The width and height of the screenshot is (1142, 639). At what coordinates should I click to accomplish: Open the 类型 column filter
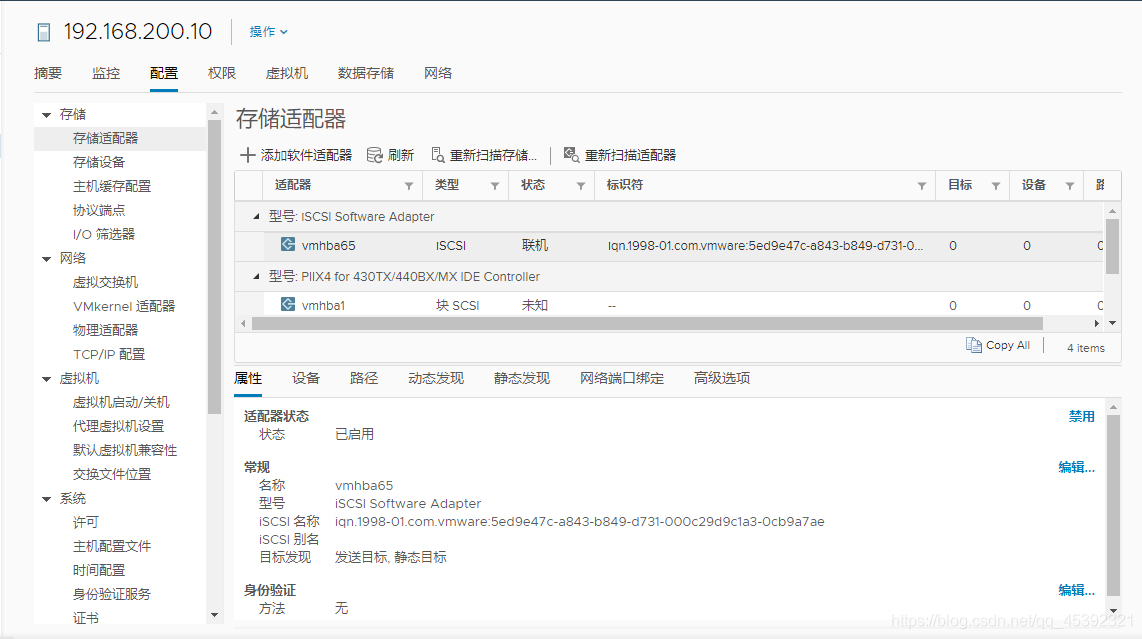[495, 186]
